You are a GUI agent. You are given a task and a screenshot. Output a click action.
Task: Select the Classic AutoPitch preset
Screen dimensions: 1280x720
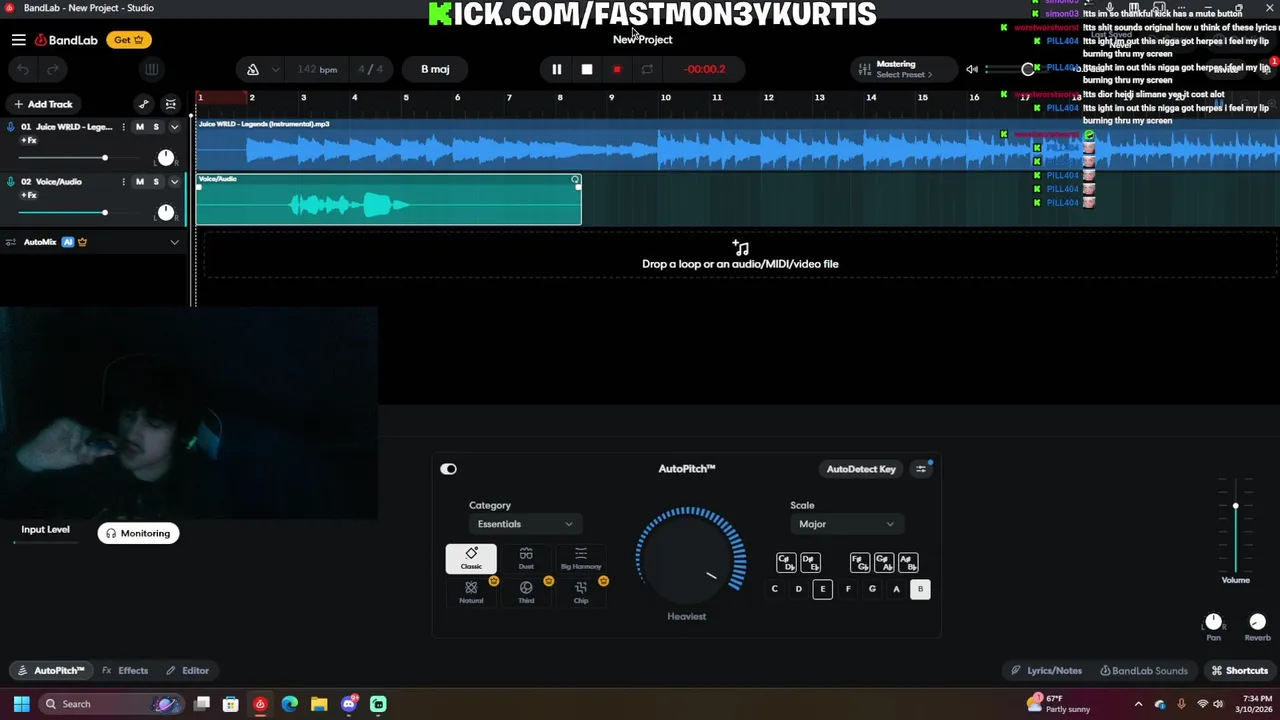(x=471, y=559)
